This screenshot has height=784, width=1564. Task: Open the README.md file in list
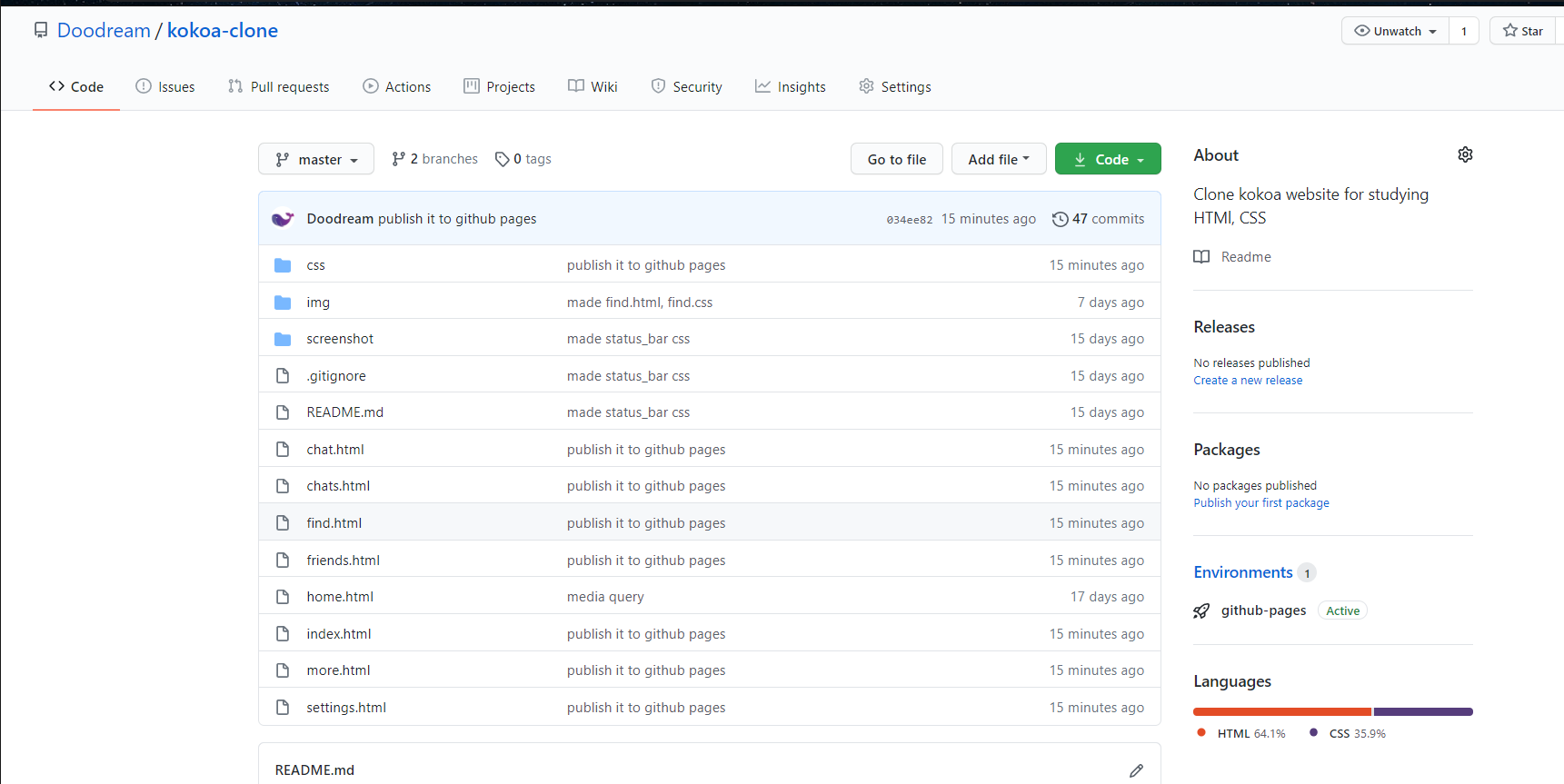[344, 412]
